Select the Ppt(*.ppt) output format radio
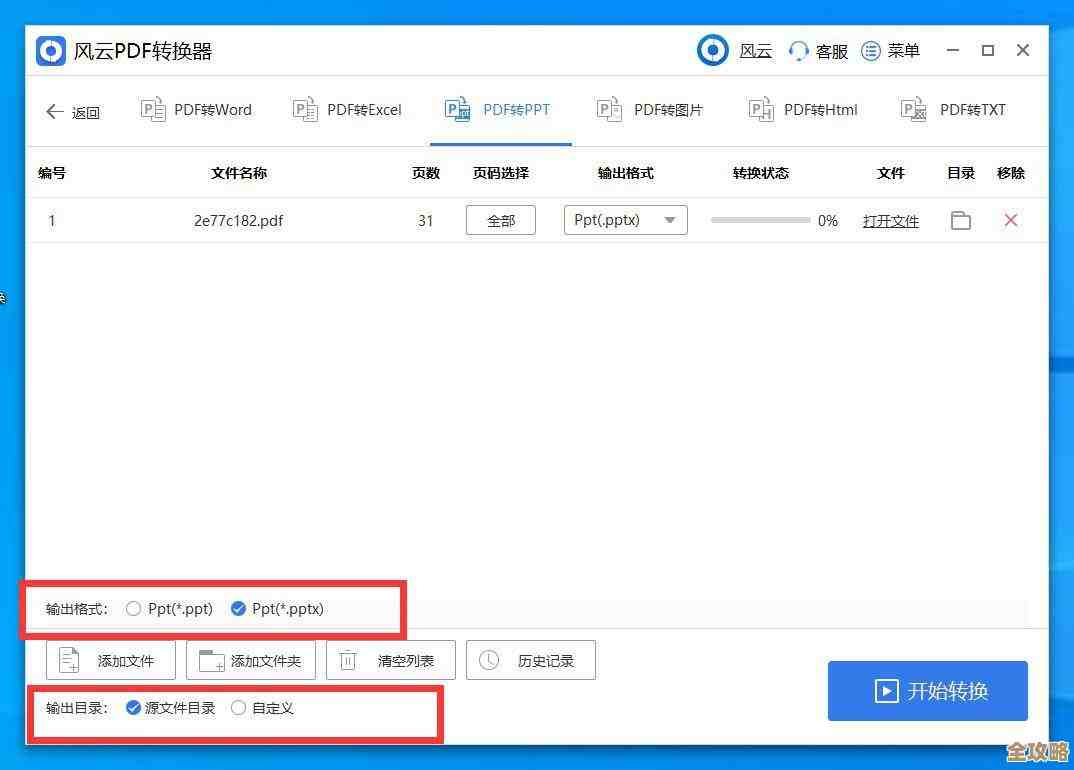 133,608
